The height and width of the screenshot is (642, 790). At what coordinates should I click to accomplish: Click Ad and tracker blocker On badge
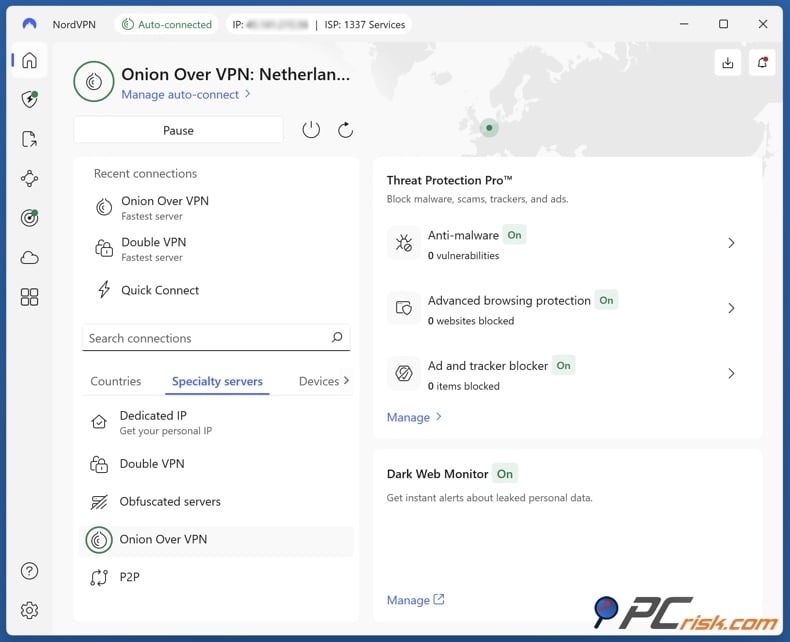(563, 366)
